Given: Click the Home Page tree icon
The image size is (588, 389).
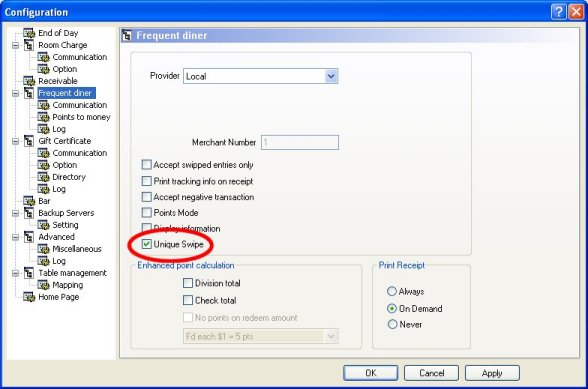Looking at the screenshot, I should [x=29, y=297].
